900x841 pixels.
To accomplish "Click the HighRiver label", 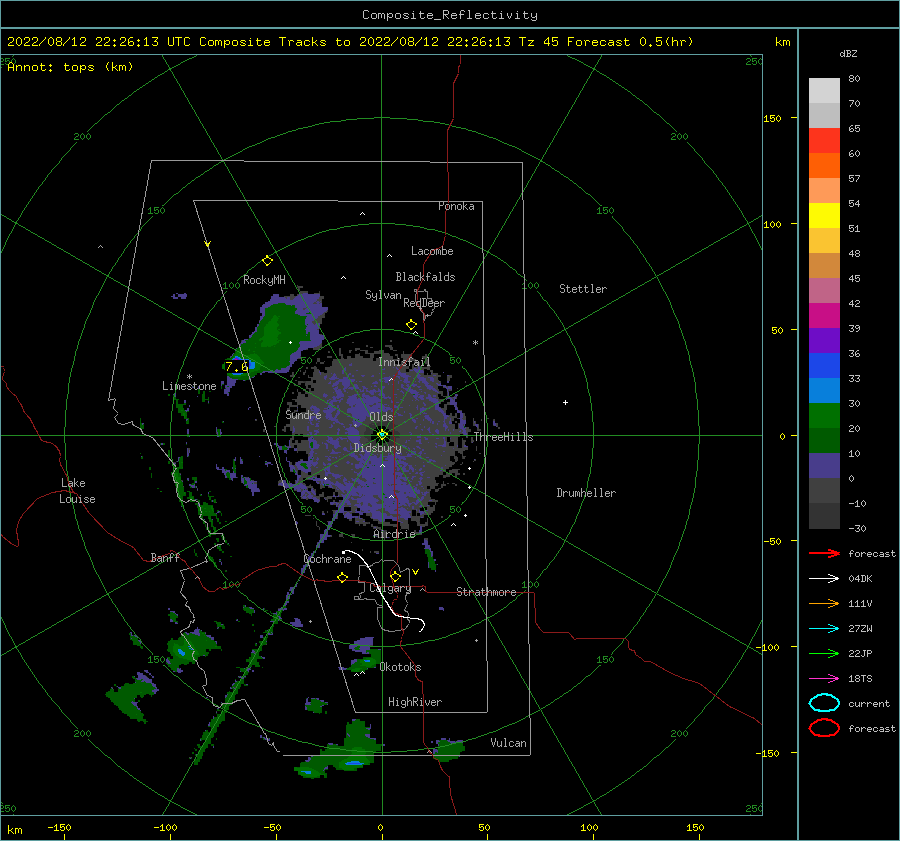I will [x=415, y=702].
